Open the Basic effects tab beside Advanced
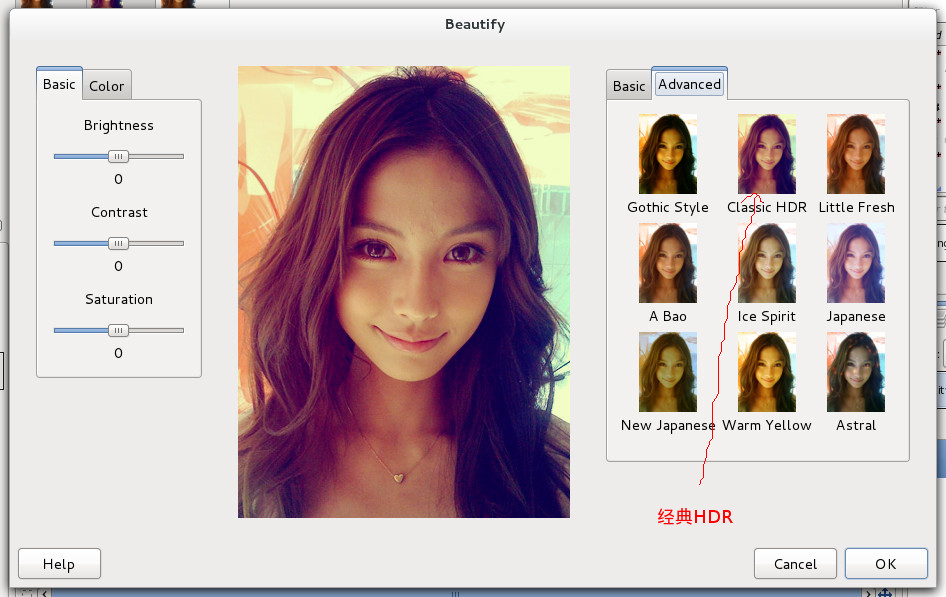Image resolution: width=946 pixels, height=597 pixels. [629, 86]
